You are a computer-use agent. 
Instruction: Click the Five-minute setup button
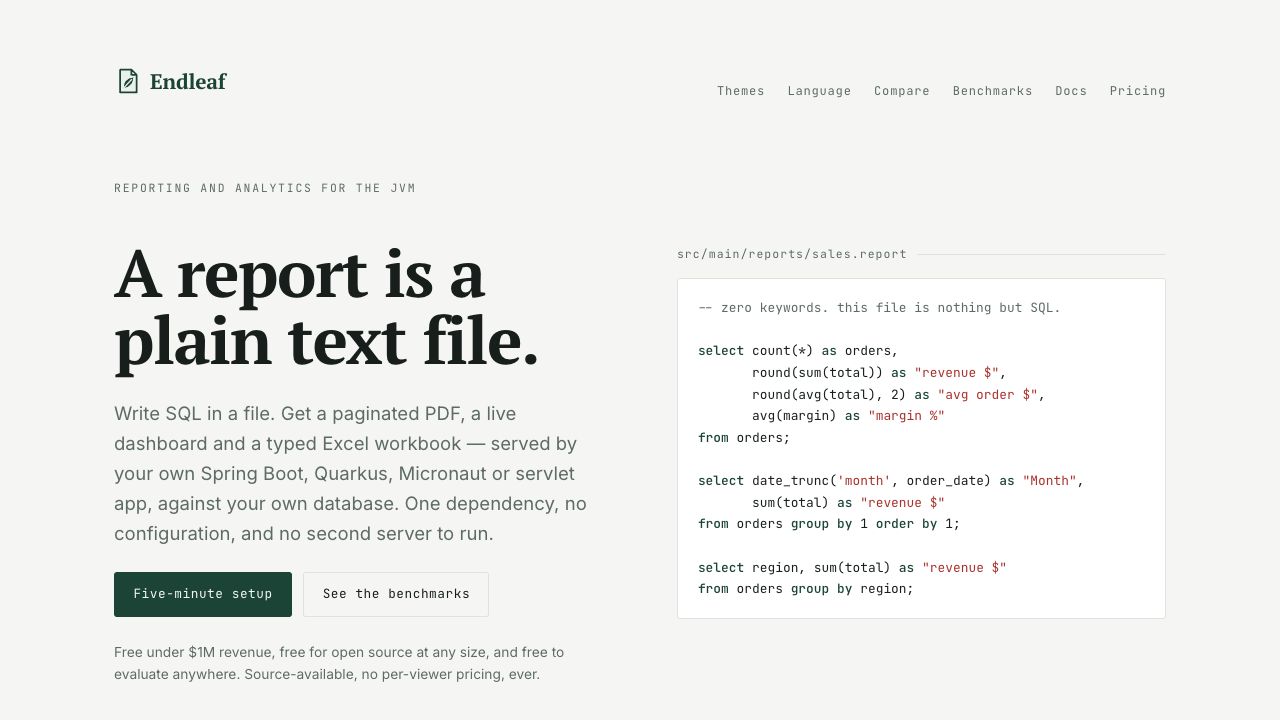(203, 594)
